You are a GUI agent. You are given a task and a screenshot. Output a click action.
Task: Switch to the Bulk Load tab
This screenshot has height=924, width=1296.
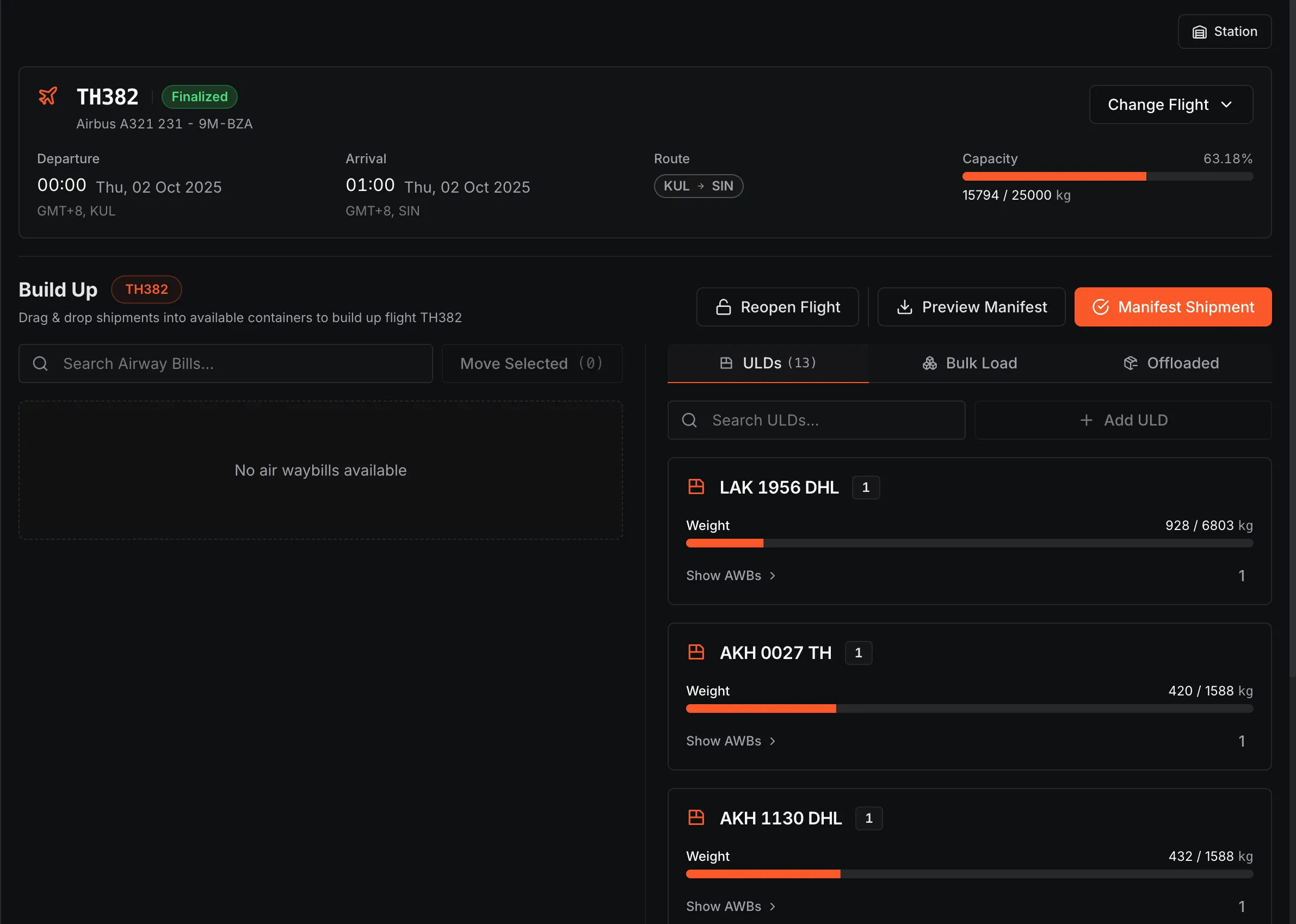[969, 363]
